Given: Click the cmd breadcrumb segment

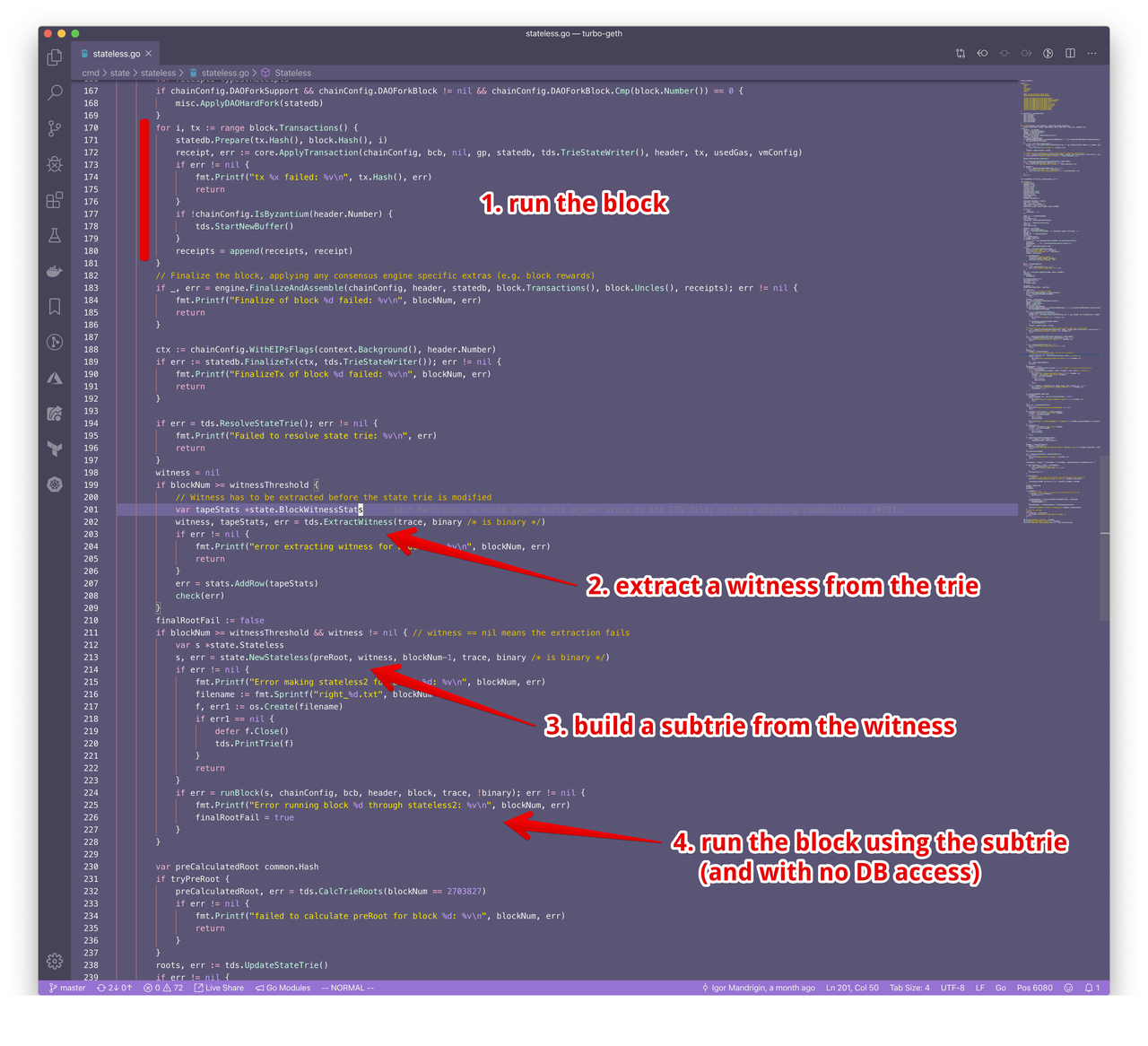Looking at the screenshot, I should [x=91, y=73].
